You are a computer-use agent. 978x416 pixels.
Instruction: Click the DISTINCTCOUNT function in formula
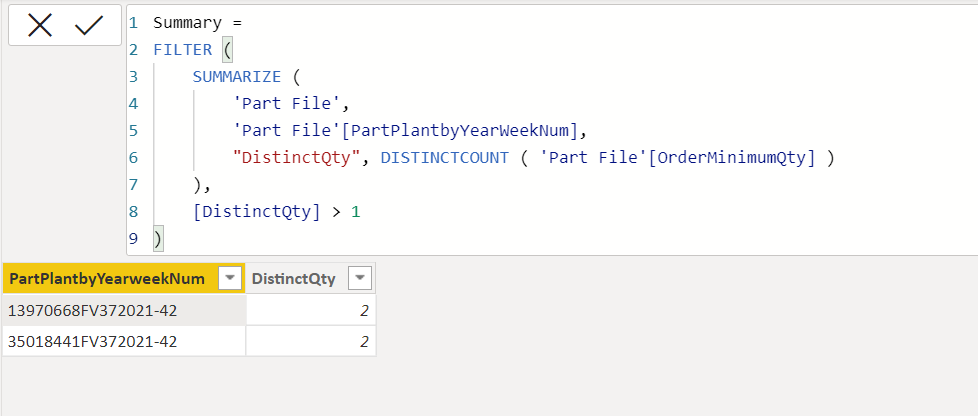tap(445, 158)
